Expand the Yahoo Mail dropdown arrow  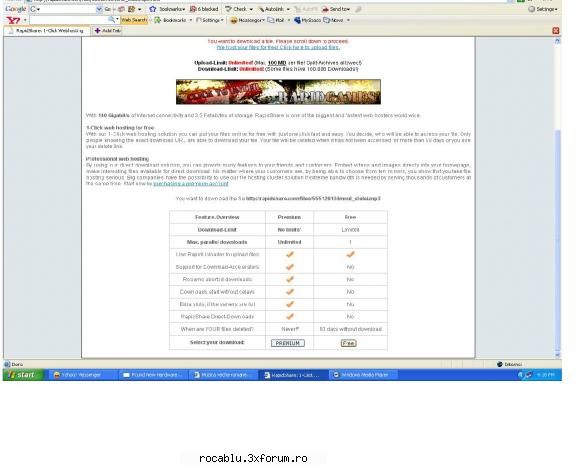(x=288, y=20)
